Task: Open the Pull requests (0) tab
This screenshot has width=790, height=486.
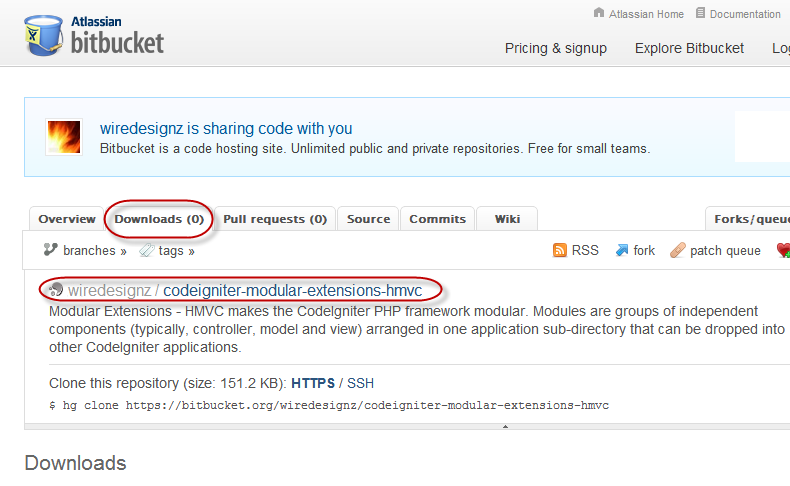Action: (x=275, y=219)
